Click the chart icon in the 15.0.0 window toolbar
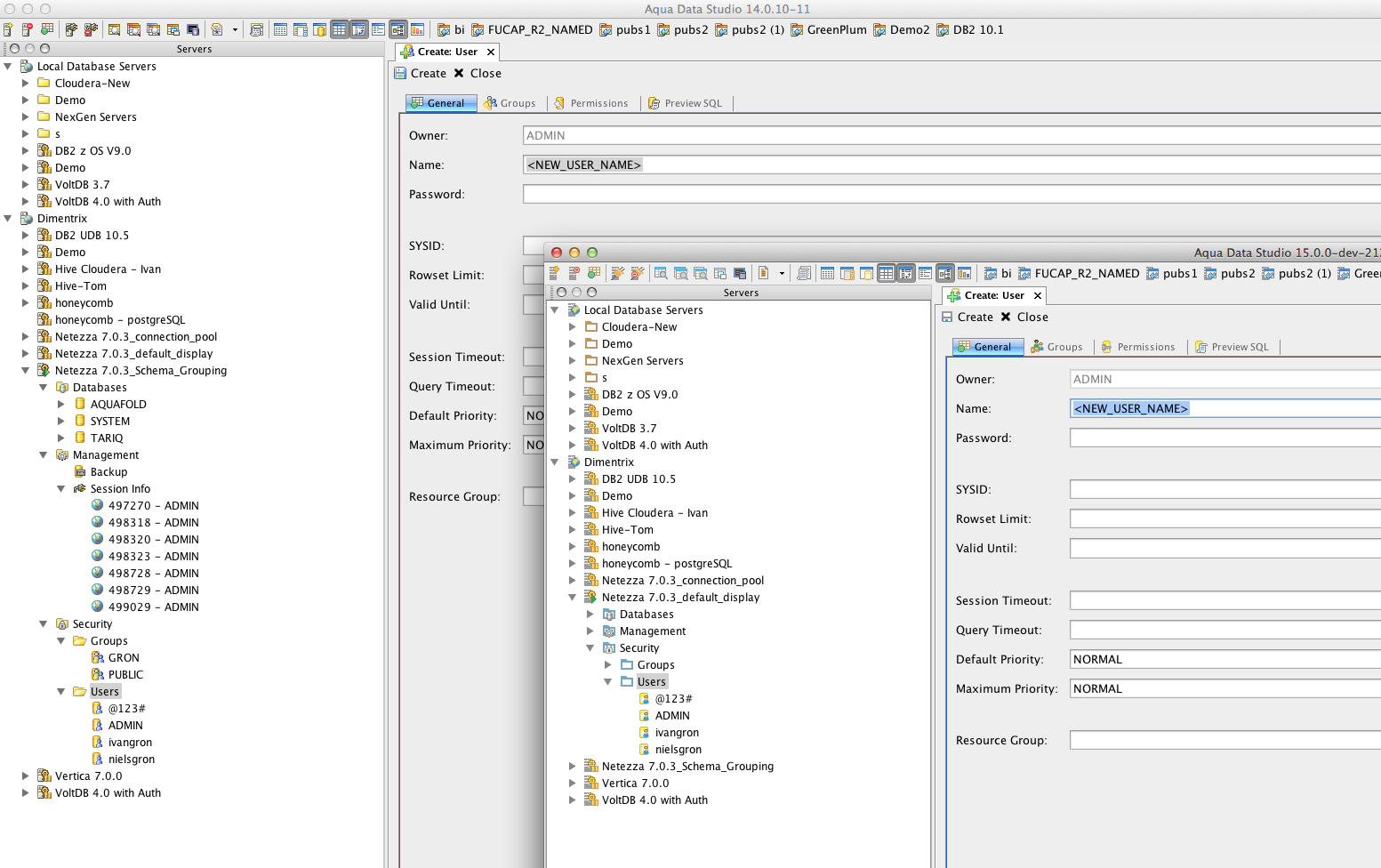Viewport: 1381px width, 868px height. point(964,273)
